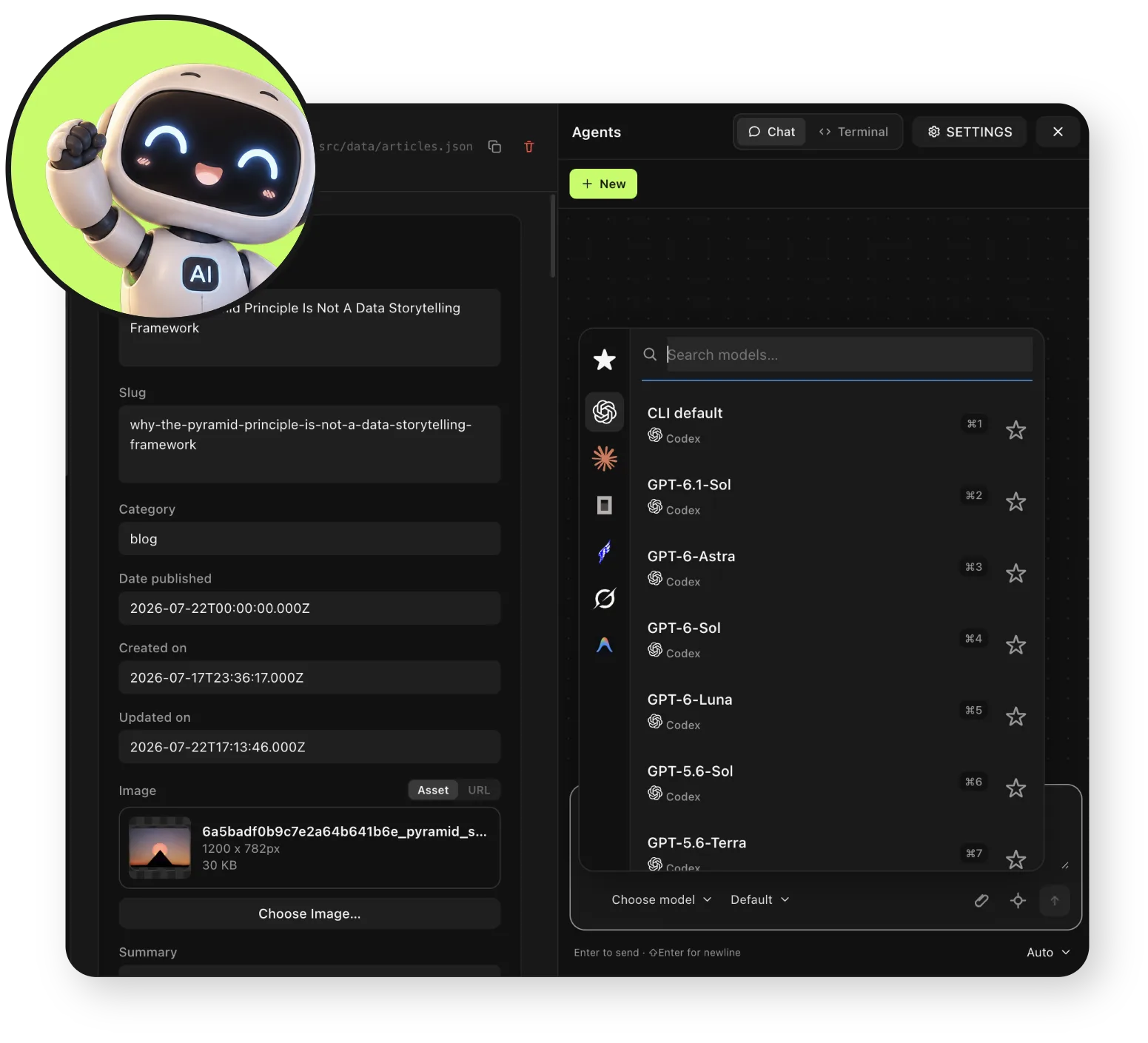Expand the Default dropdown
Screen dimensions: 1148x1043
pos(759,900)
